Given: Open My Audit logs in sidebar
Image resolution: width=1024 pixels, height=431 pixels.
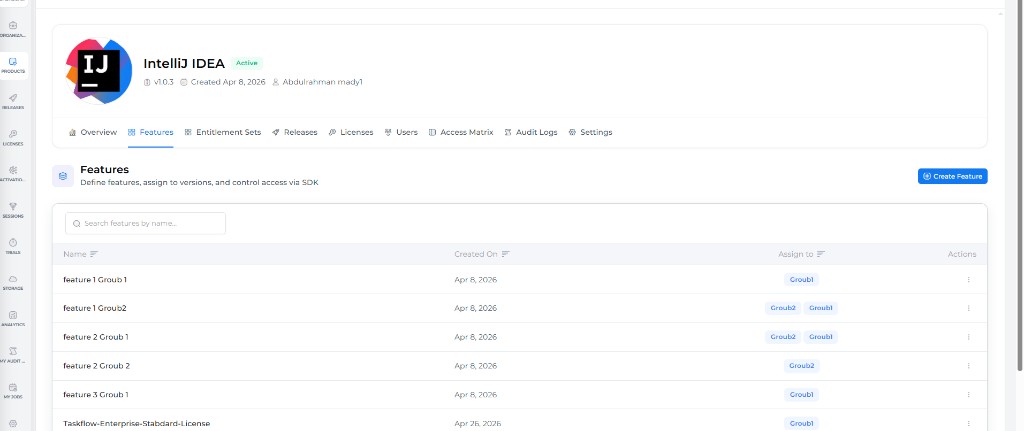Looking at the screenshot, I should coord(13,355).
